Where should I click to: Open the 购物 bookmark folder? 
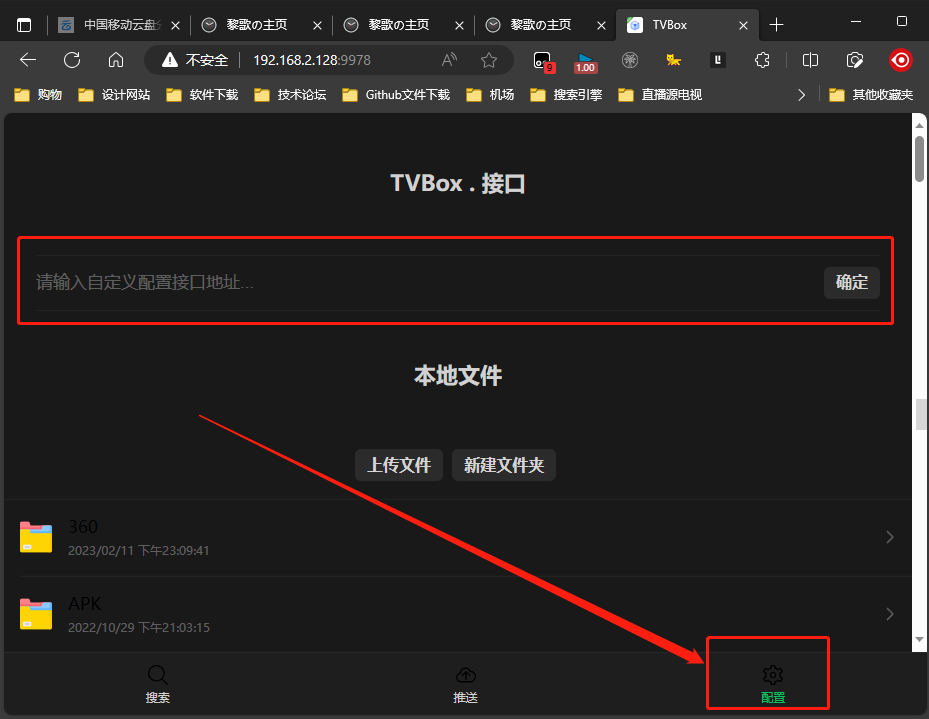tap(39, 95)
